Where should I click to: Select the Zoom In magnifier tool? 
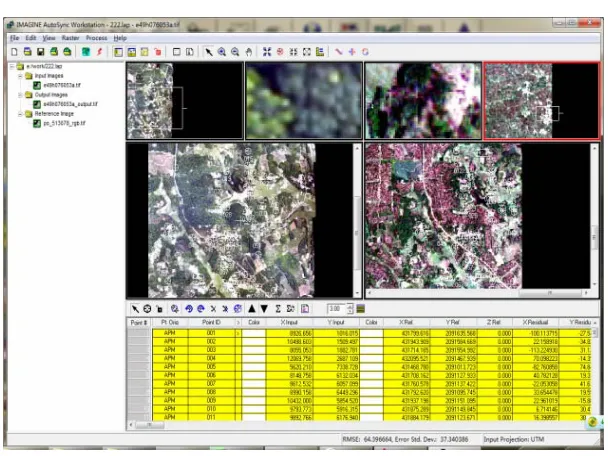tap(222, 52)
